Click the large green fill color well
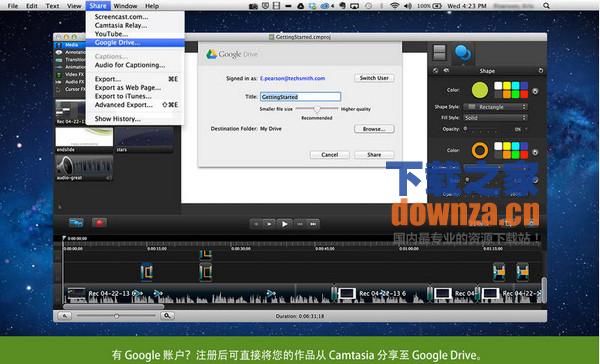600x364 pixels. tap(480, 90)
